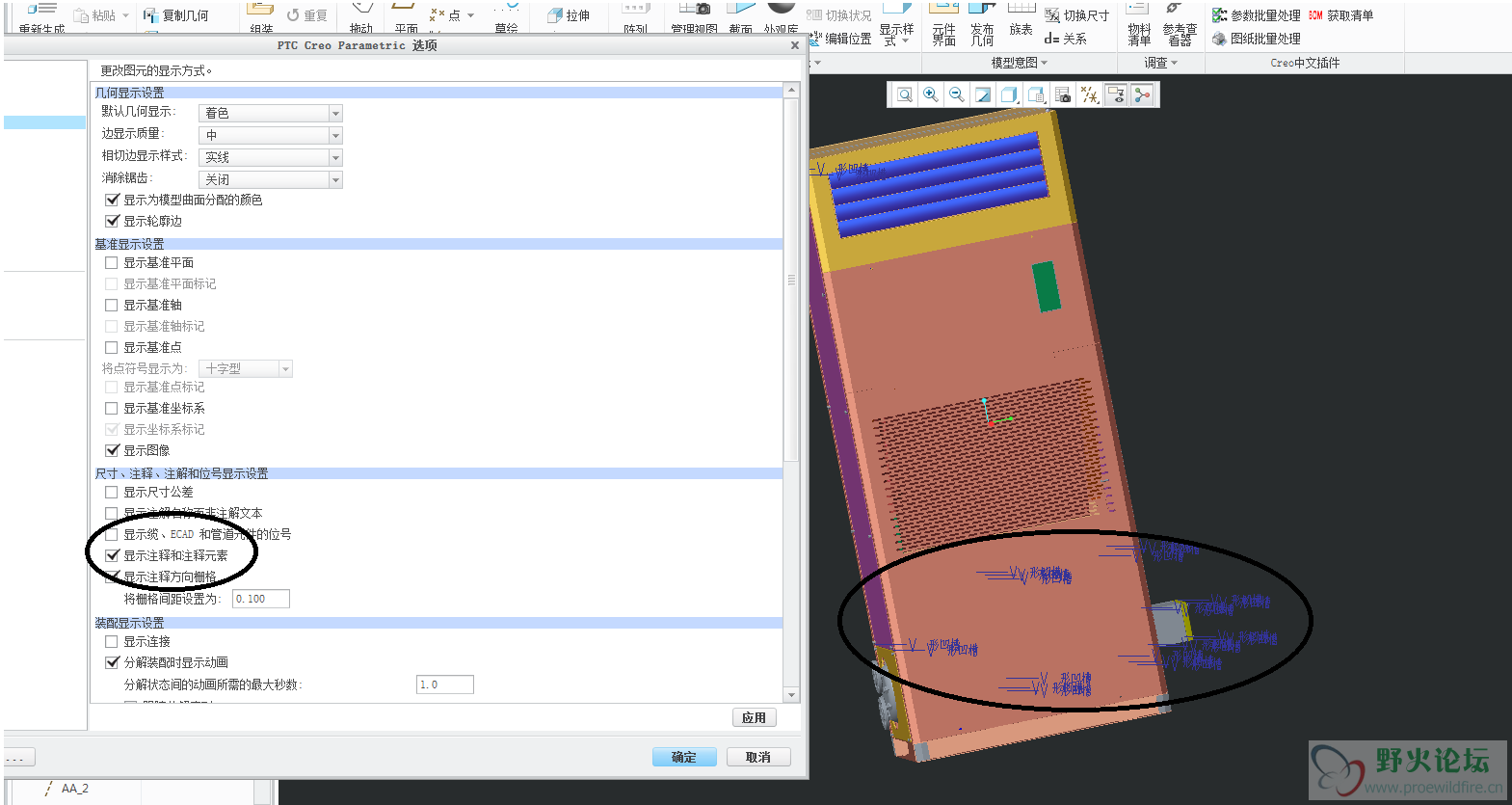Click the 应用 (Apply) button

point(755,718)
